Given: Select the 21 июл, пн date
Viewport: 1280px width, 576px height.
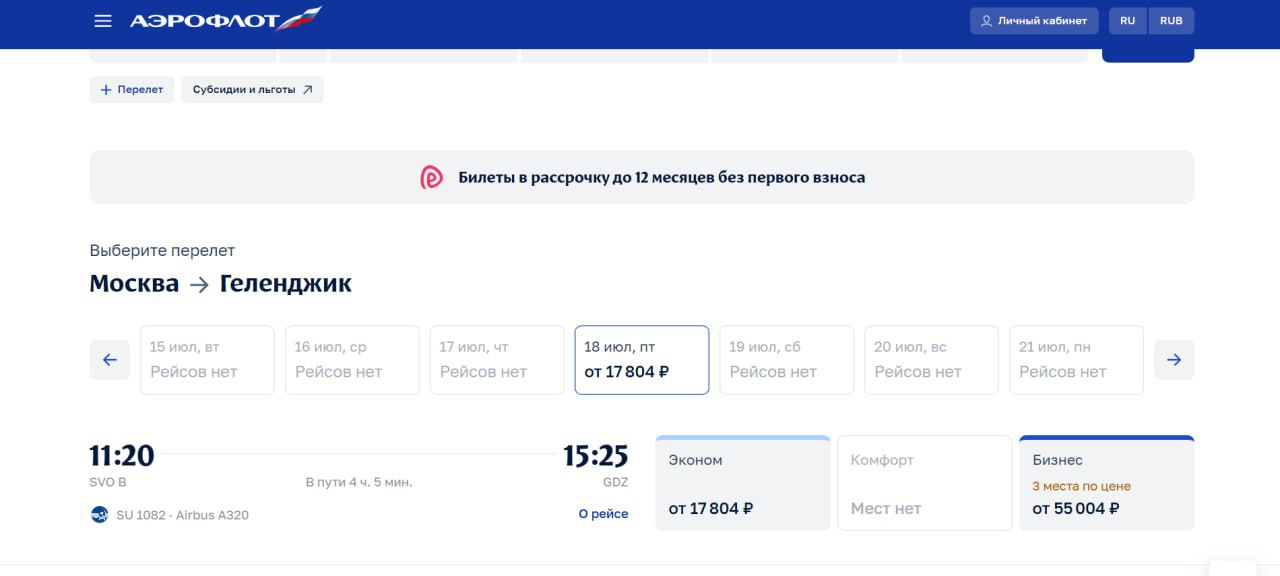Looking at the screenshot, I should 1076,360.
